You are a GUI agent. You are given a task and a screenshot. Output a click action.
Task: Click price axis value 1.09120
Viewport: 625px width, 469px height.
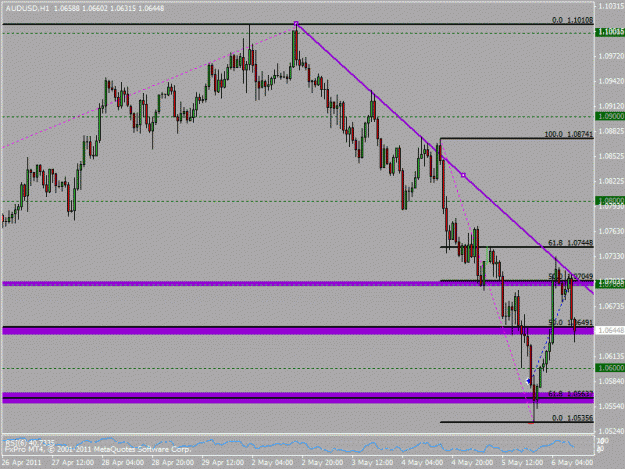pyautogui.click(x=611, y=106)
